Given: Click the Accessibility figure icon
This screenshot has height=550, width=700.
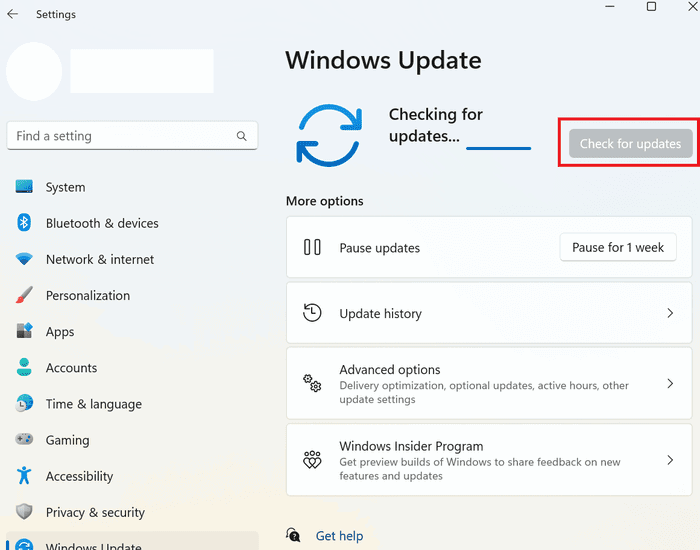Looking at the screenshot, I should [x=24, y=475].
